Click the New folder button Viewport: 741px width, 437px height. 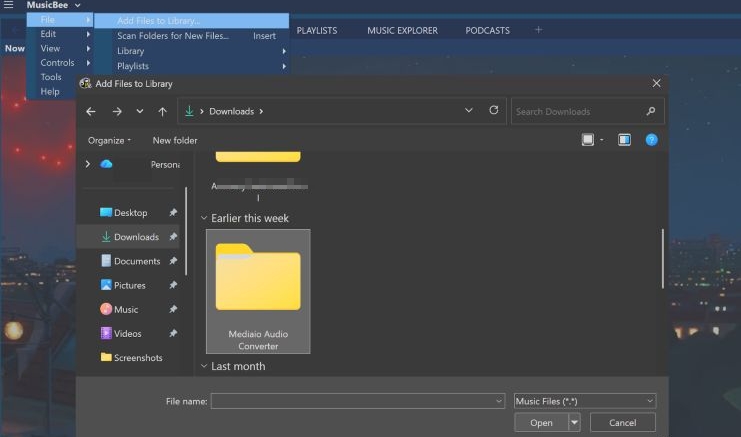point(175,140)
